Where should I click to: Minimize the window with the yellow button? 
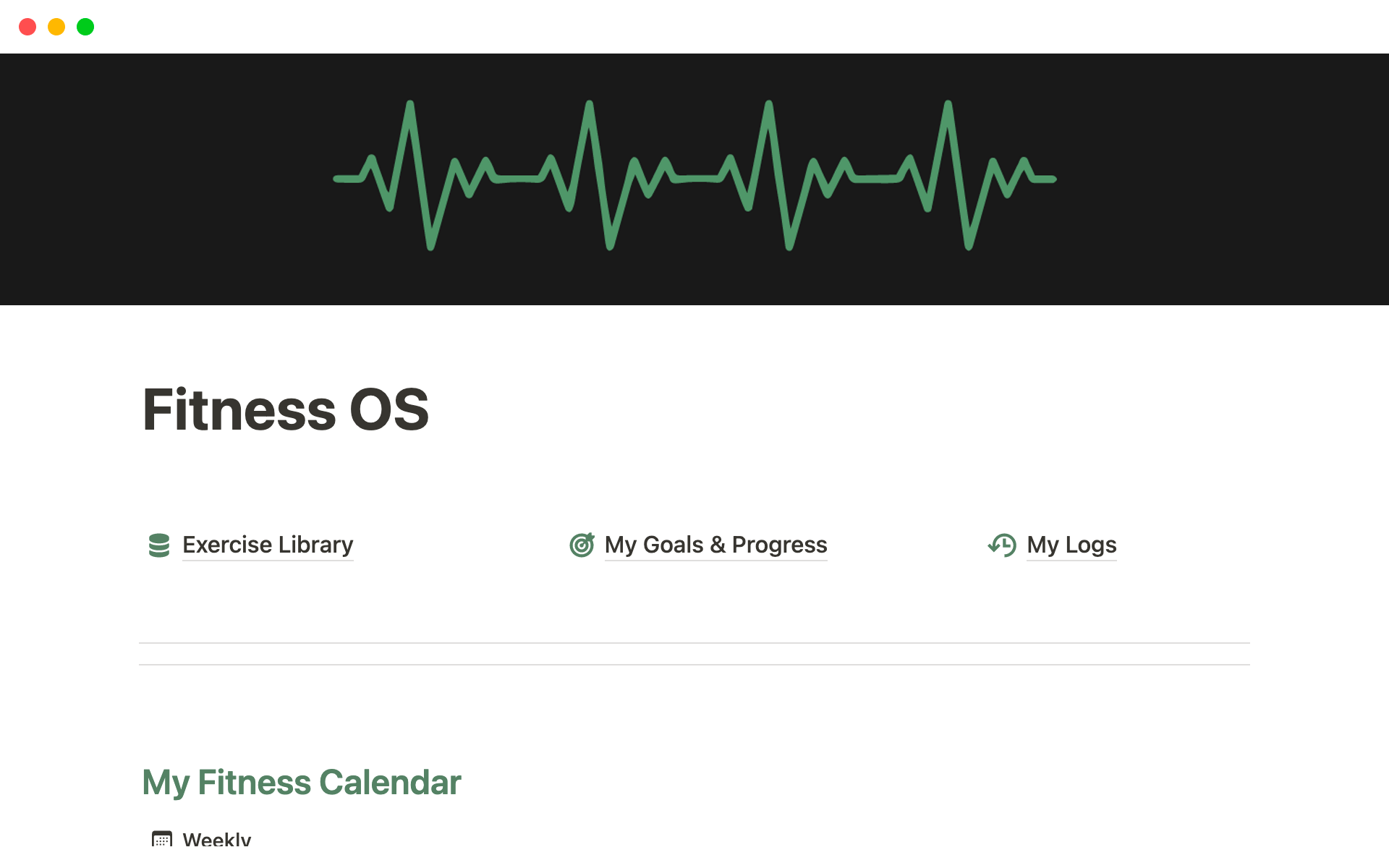[56, 27]
